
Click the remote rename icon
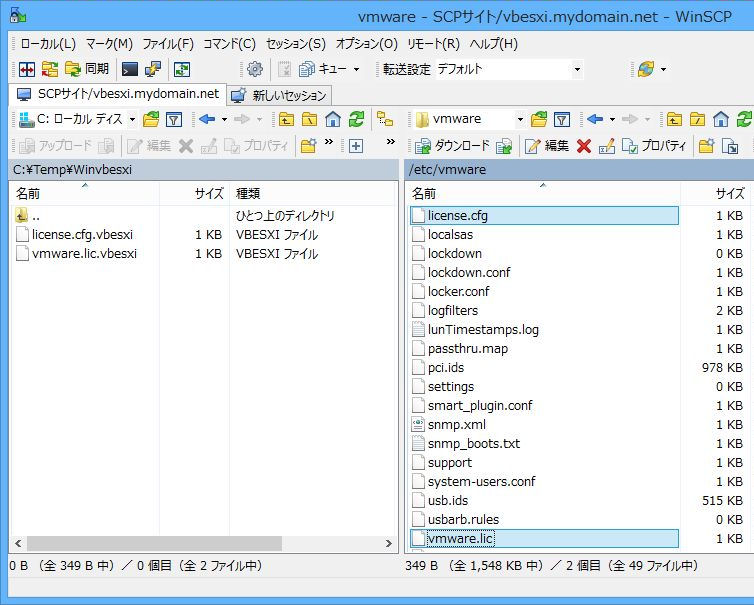pyautogui.click(x=607, y=146)
